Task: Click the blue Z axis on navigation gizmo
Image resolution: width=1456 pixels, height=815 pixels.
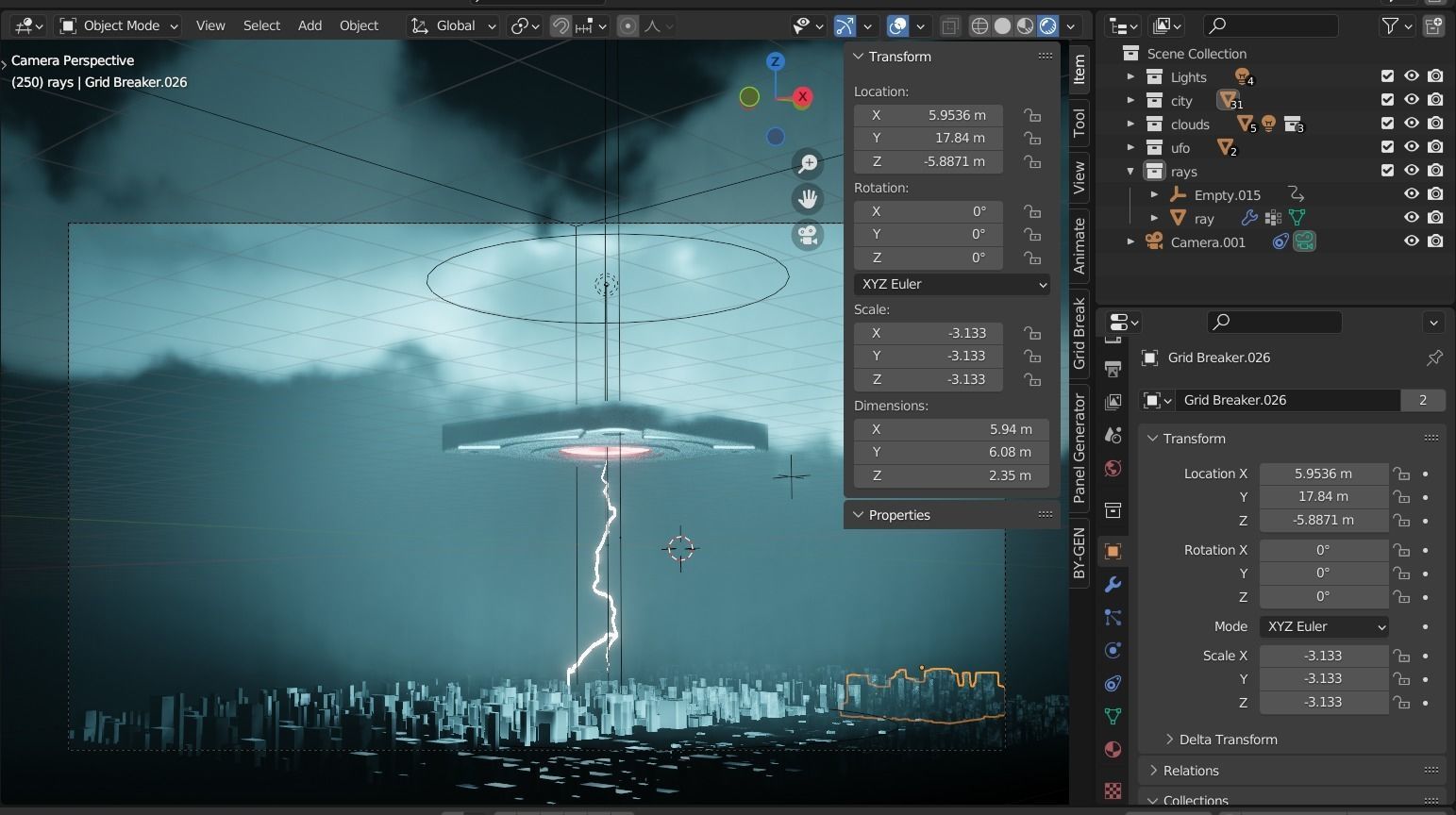Action: pyautogui.click(x=776, y=61)
